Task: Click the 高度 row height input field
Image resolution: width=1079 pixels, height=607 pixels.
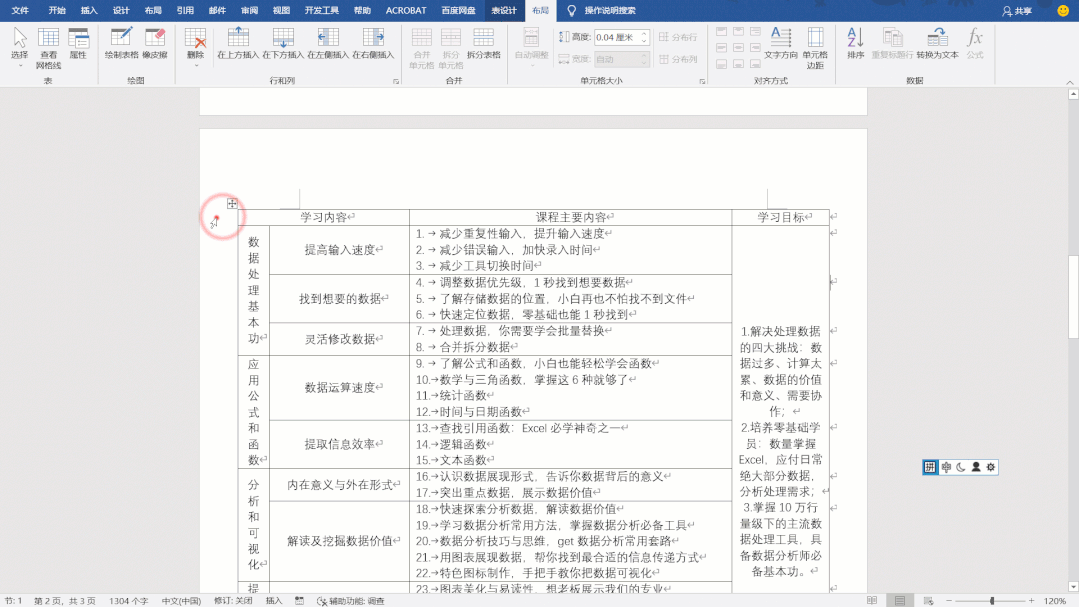Action: [617, 37]
